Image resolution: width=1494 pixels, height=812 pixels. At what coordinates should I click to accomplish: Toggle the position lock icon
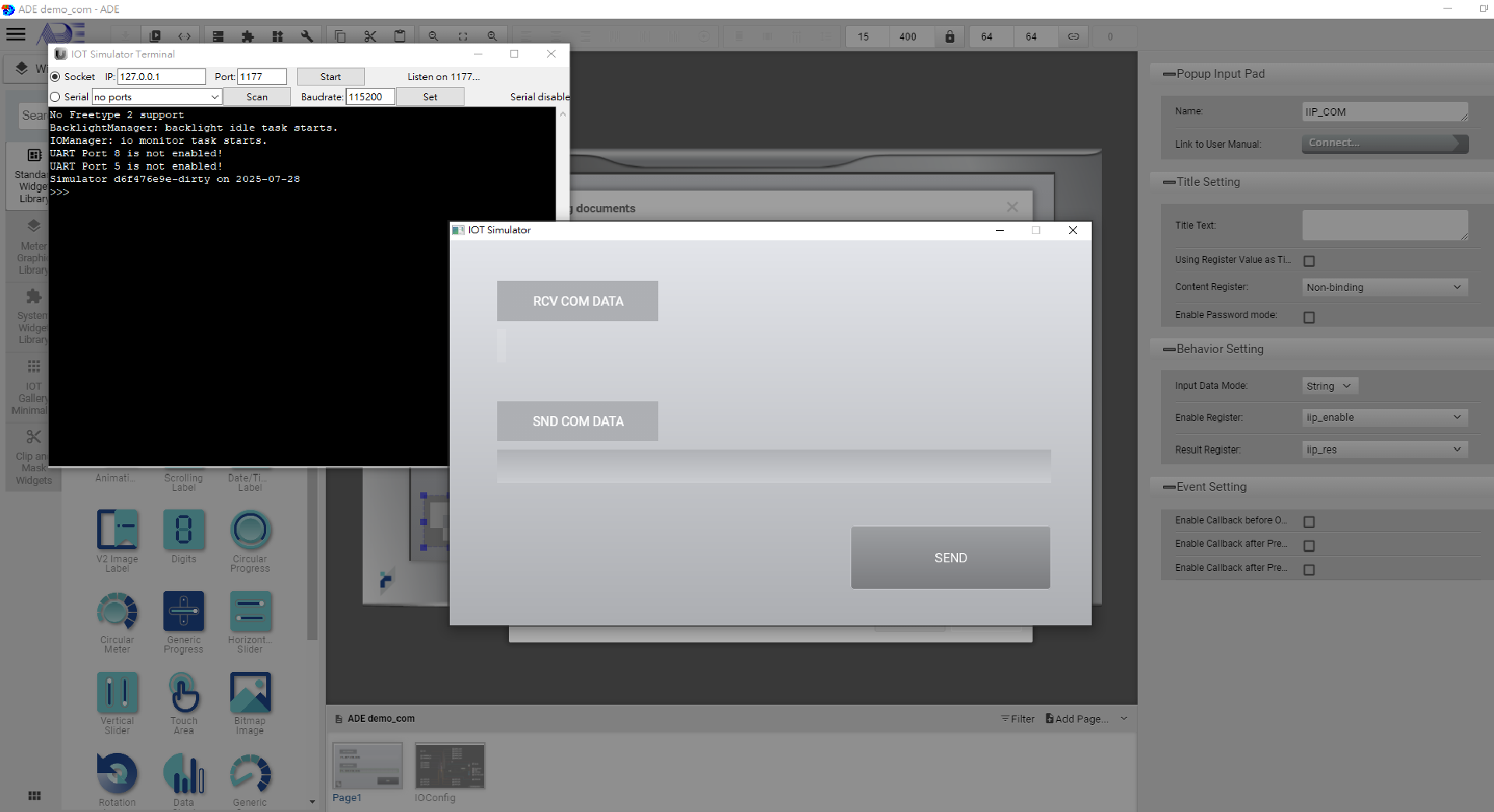[x=949, y=37]
